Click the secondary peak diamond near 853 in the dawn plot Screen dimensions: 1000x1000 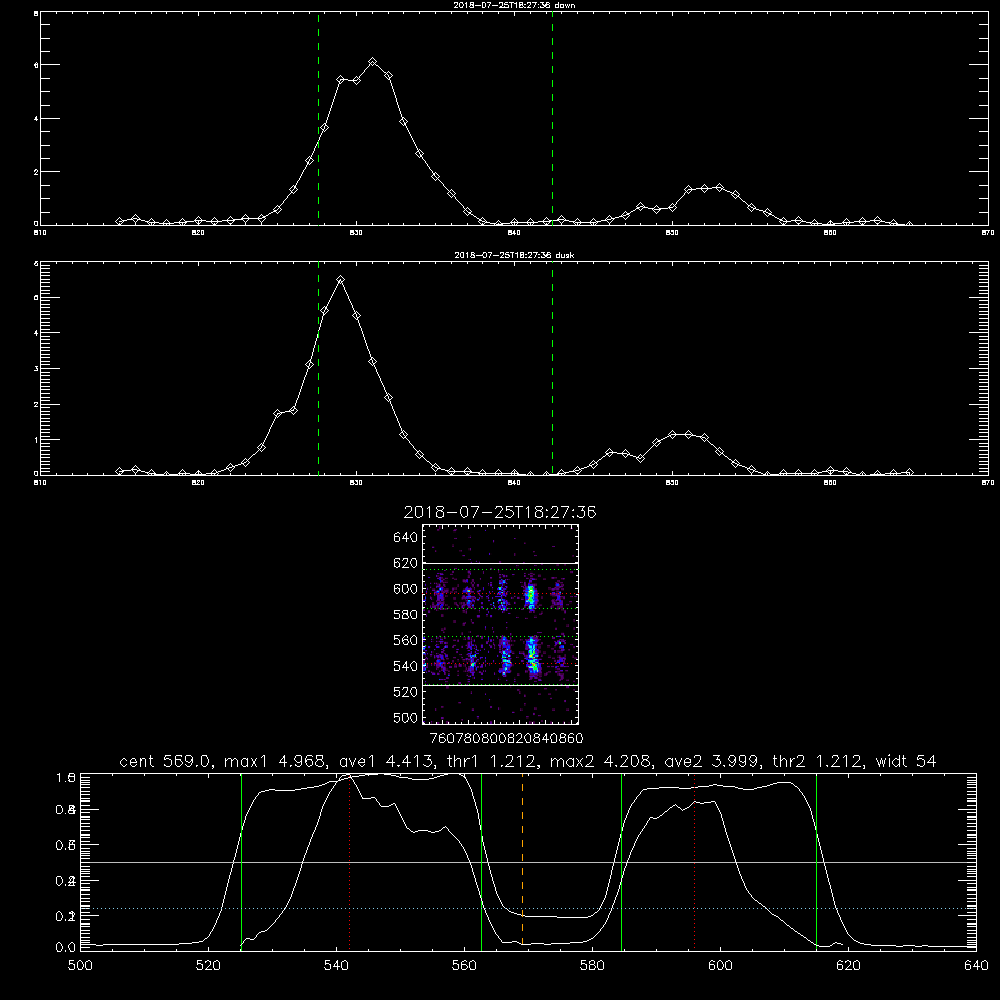click(x=719, y=188)
